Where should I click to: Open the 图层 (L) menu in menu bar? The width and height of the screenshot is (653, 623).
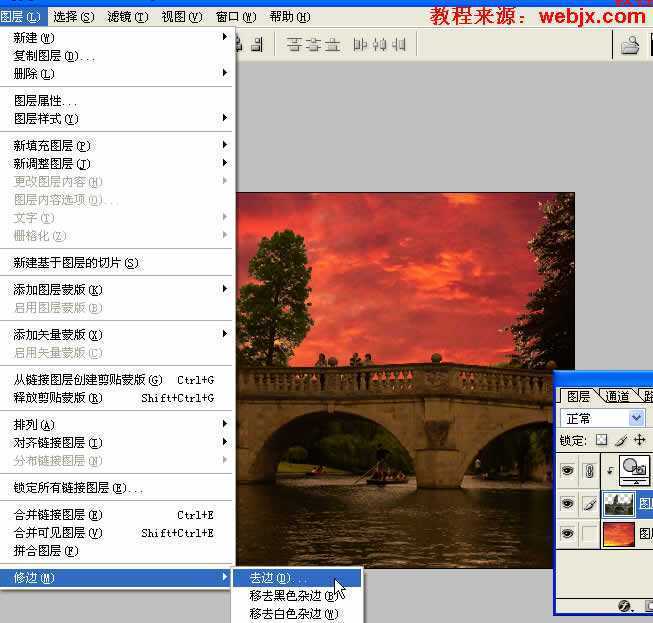(21, 17)
